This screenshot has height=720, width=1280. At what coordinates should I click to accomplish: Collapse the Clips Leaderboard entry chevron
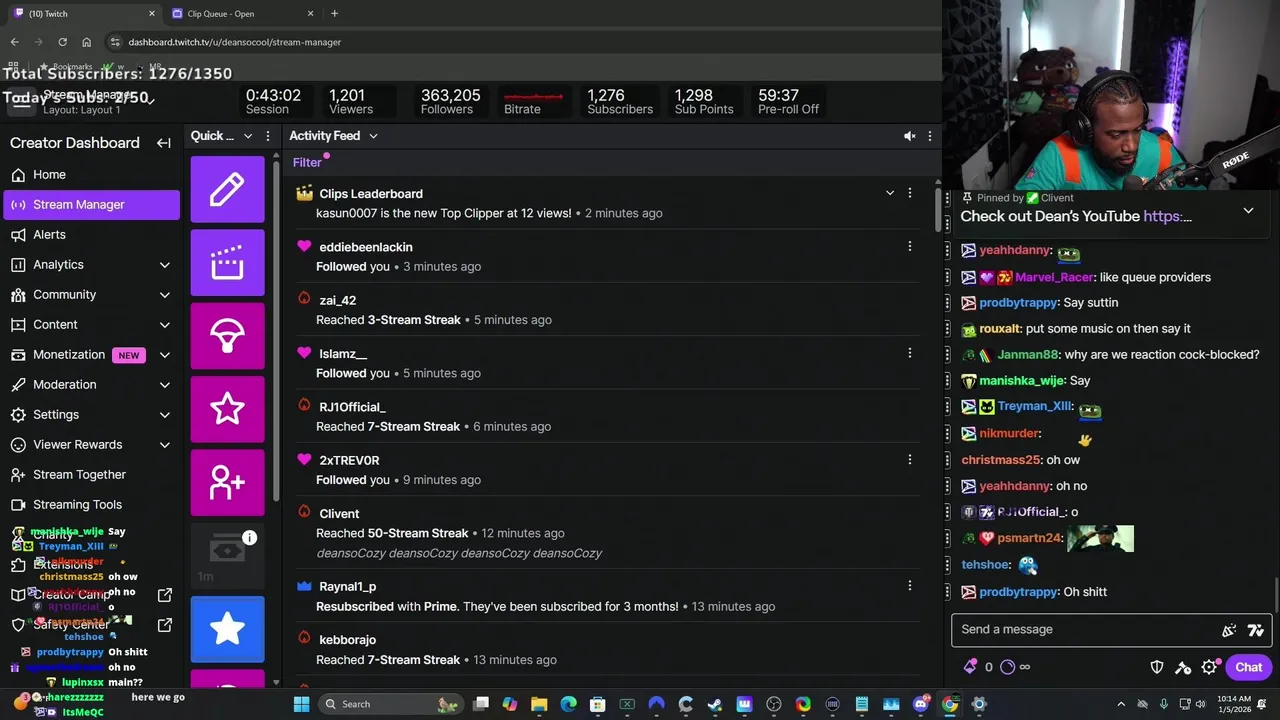tap(889, 193)
